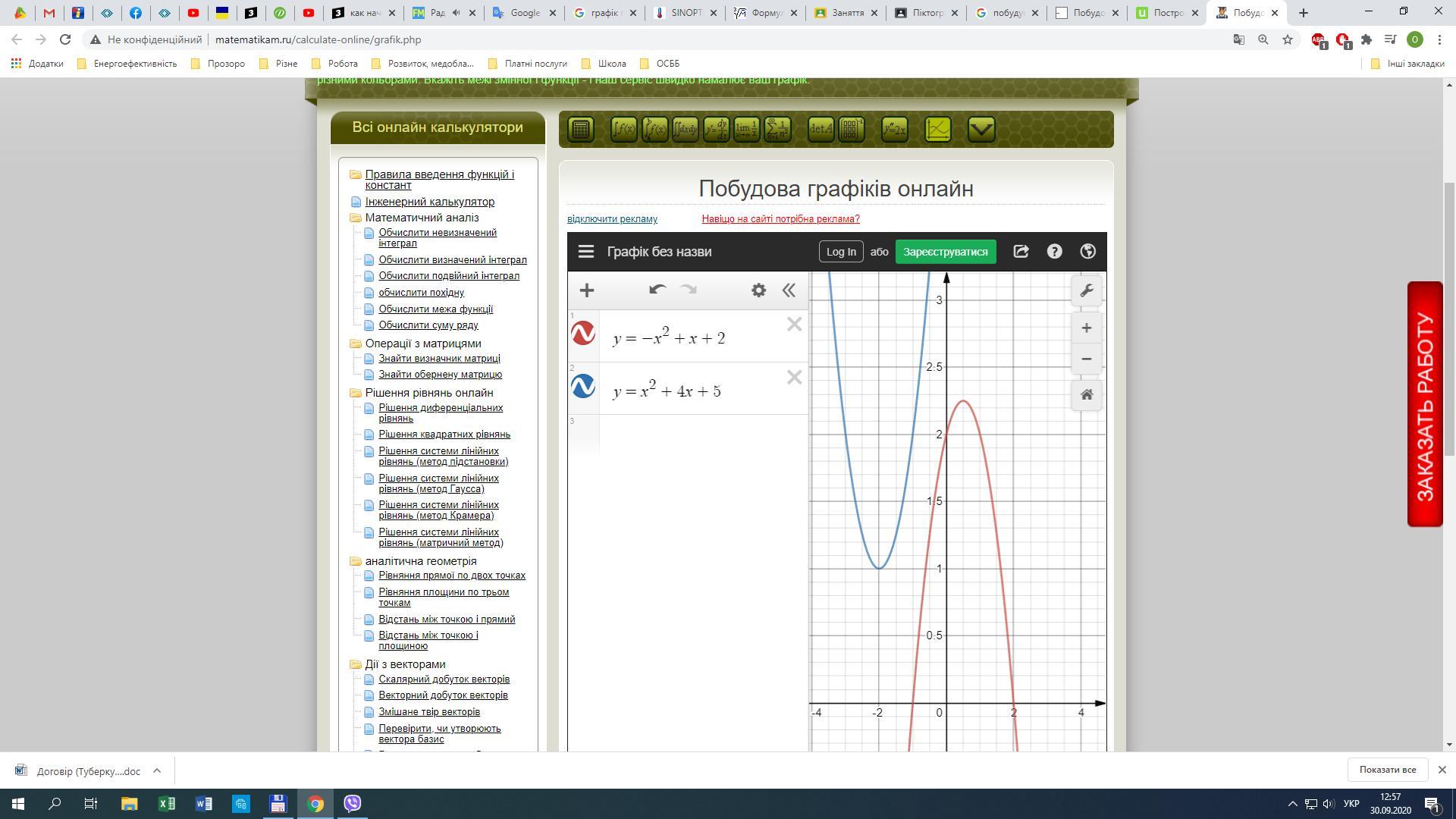Click the Log In button
The image size is (1456, 819).
[x=840, y=252]
